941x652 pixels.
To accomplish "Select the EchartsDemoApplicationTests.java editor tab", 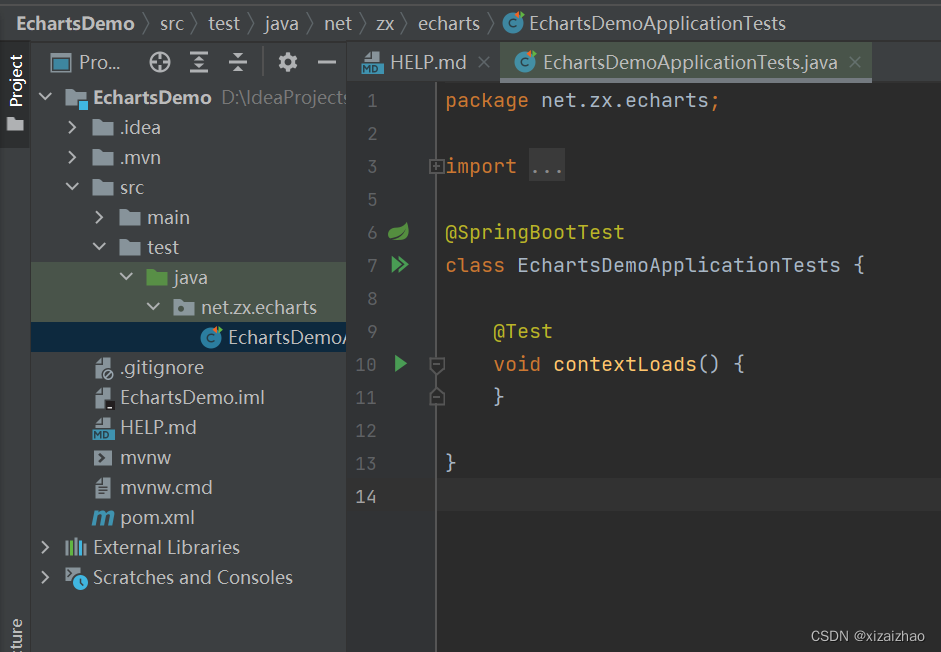I will tap(685, 62).
